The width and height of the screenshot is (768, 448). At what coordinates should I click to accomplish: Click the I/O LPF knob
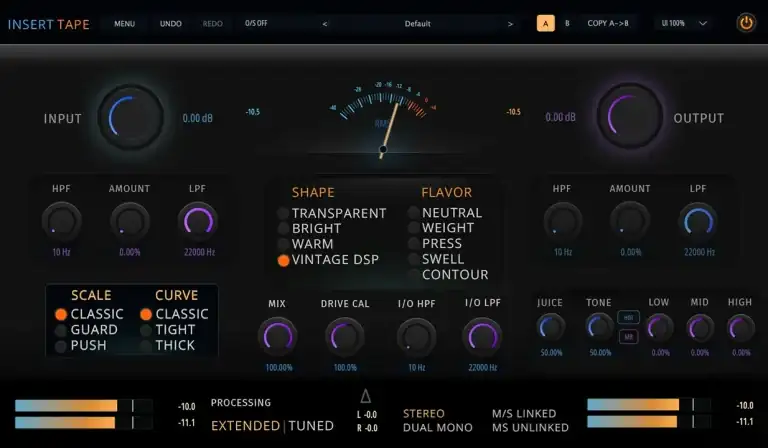point(482,337)
